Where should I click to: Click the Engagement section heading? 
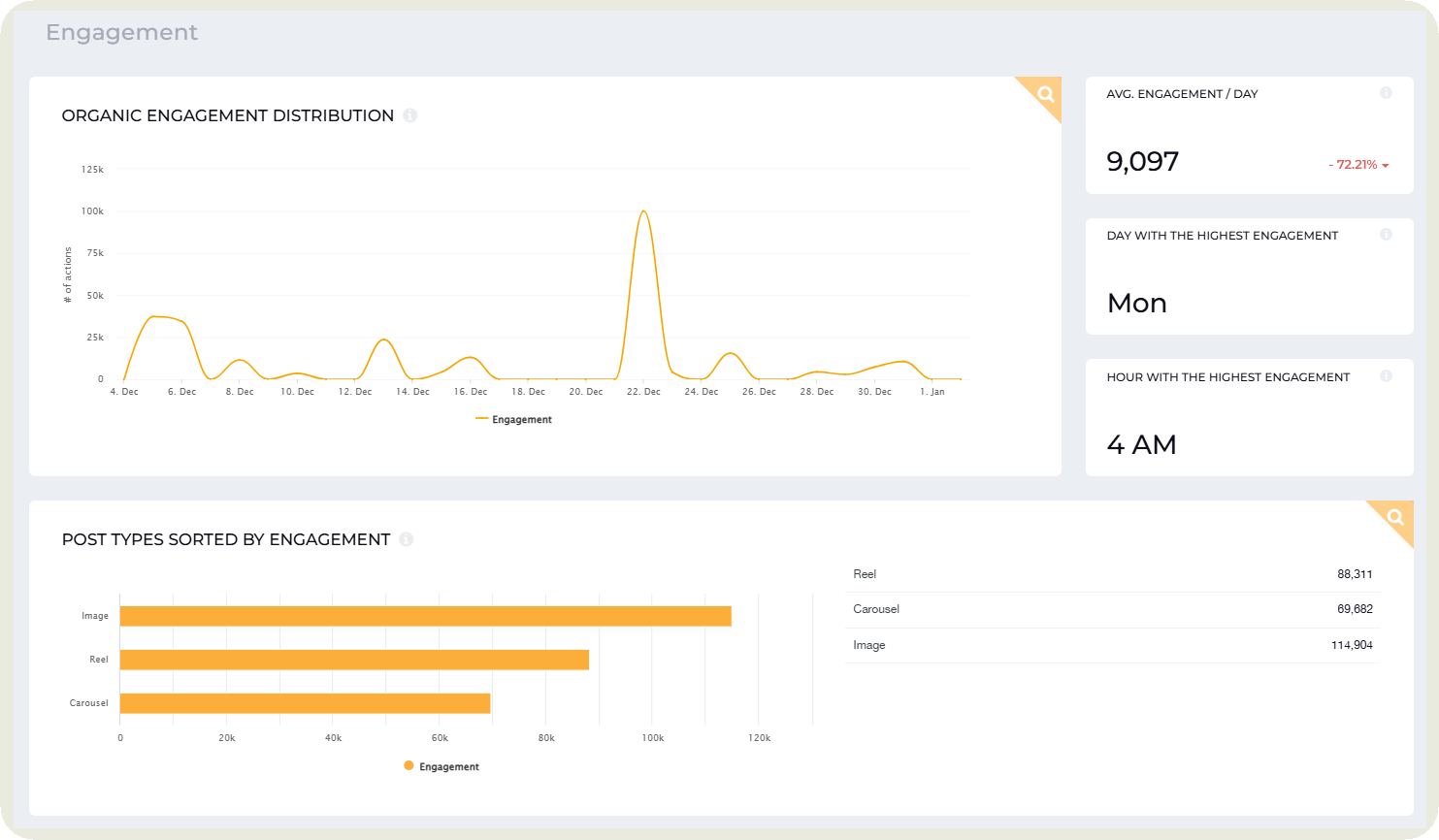[121, 32]
